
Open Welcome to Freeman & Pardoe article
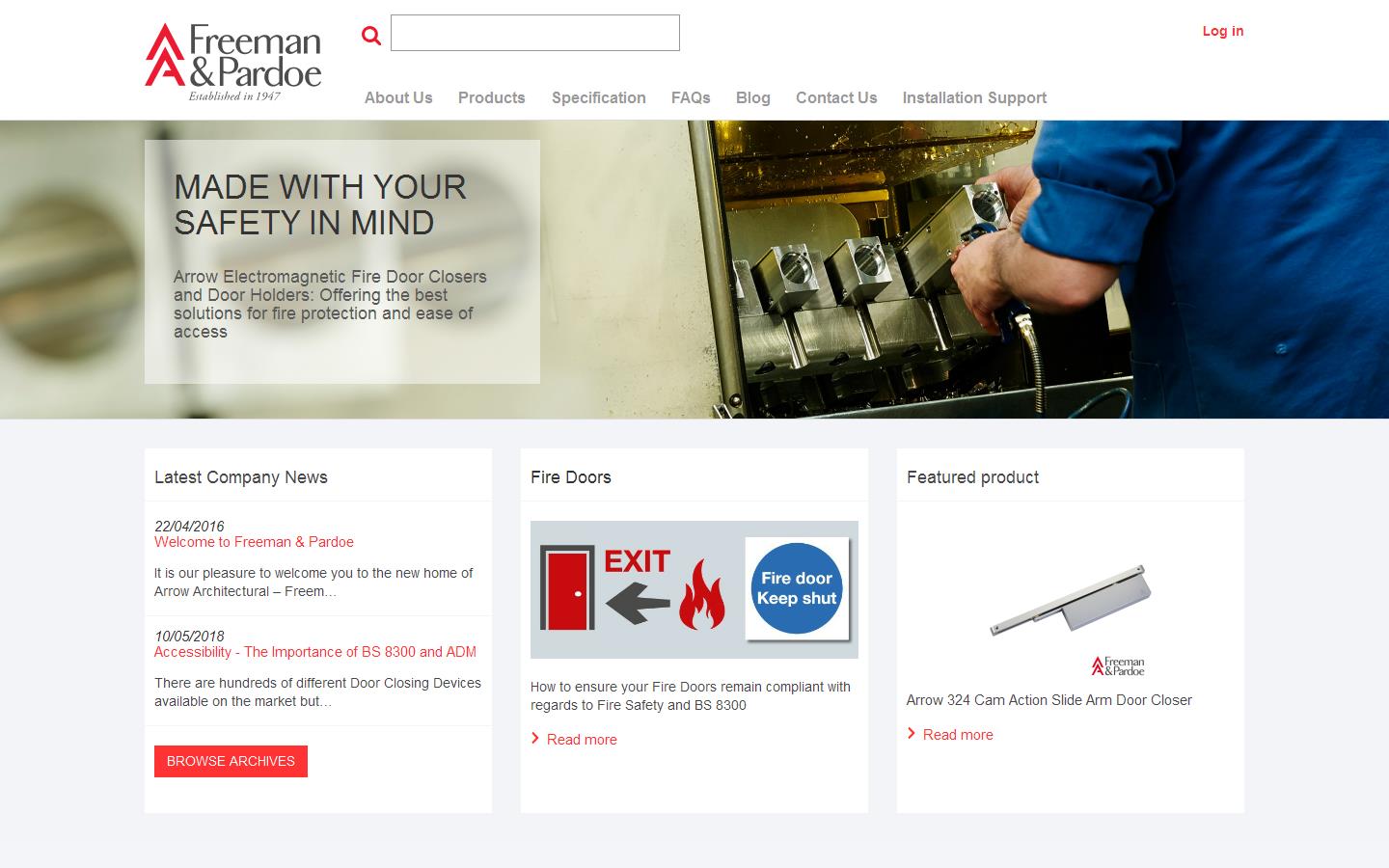click(254, 542)
